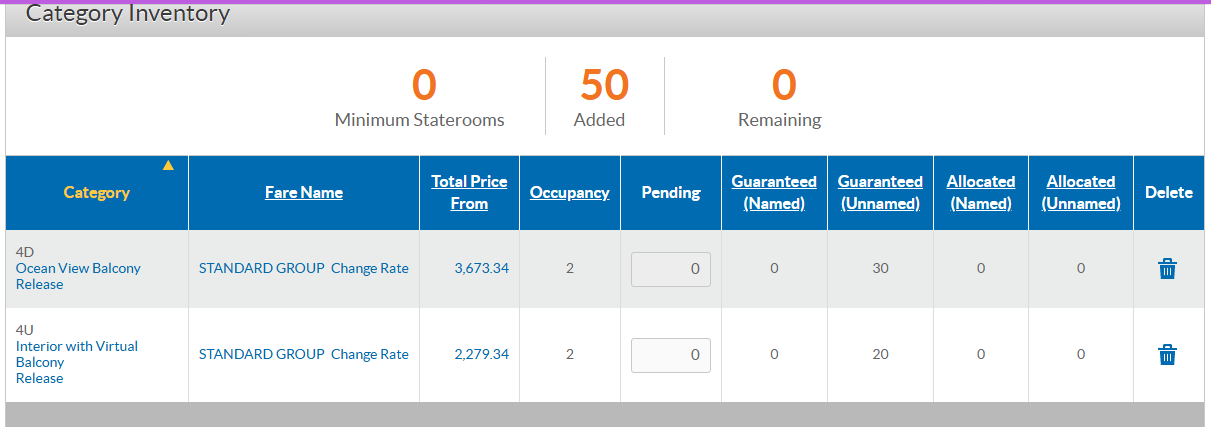
Task: Sort by Guaranteed (Unnamed) column
Action: coord(880,192)
